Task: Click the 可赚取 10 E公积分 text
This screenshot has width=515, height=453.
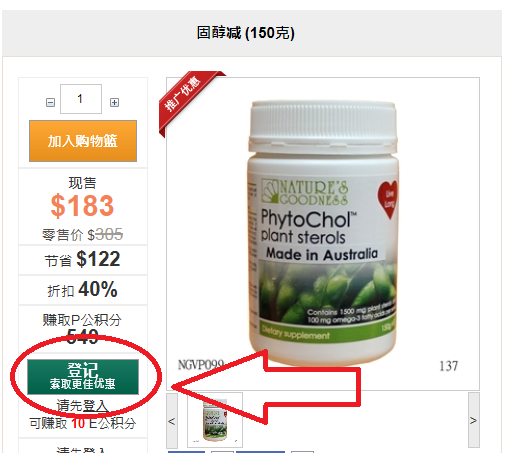Action: [83, 423]
